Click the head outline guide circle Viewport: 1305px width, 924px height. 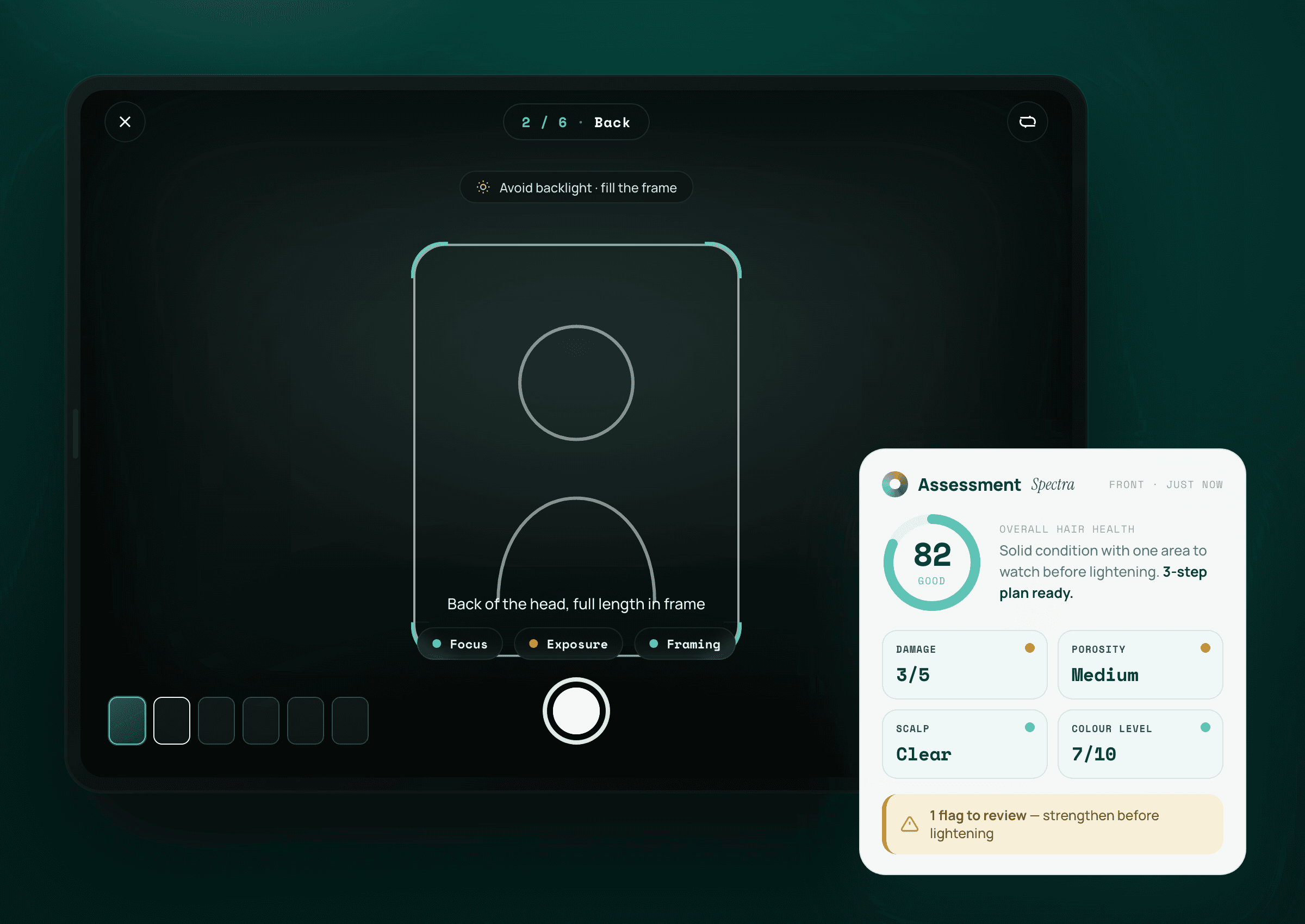(576, 382)
